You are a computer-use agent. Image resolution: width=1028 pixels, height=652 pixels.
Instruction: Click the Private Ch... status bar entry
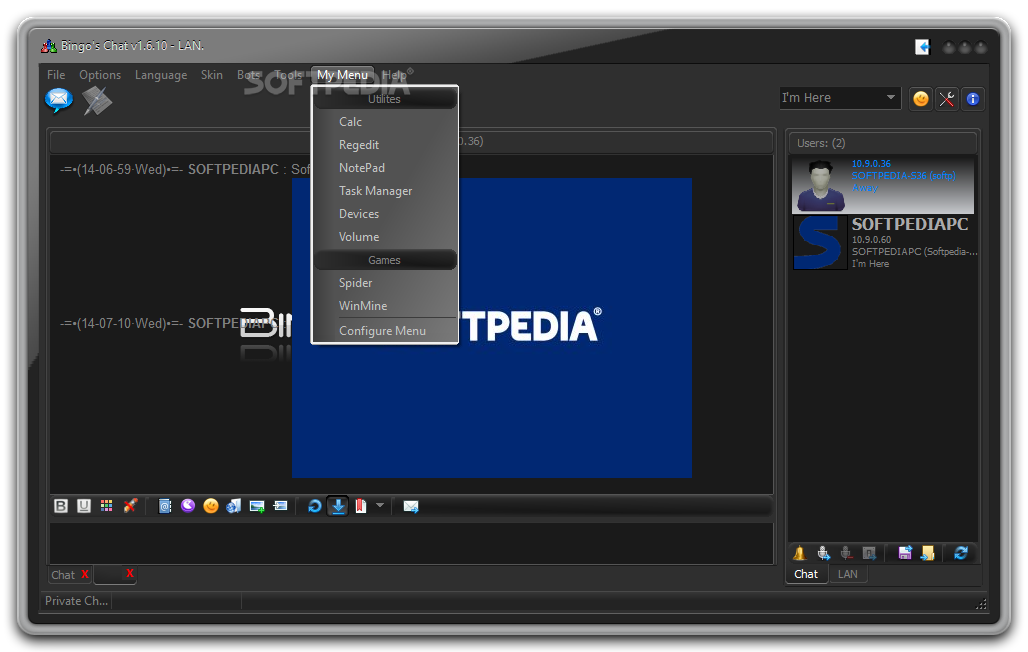76,601
